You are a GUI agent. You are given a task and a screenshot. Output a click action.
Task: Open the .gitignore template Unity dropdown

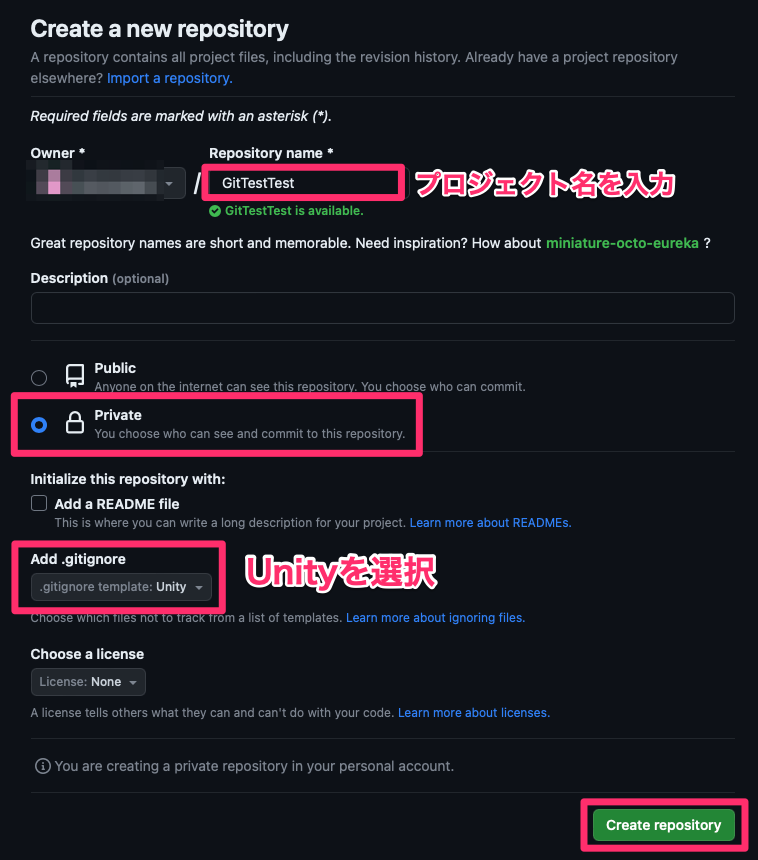121,587
